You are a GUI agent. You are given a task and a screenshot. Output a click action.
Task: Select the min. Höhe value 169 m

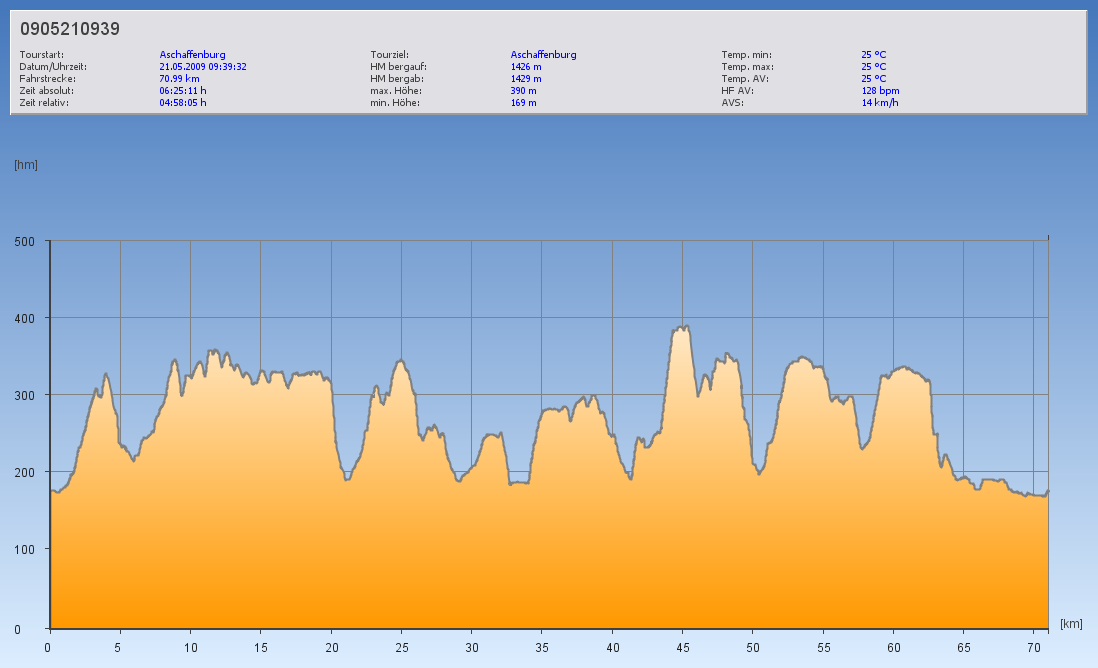(x=523, y=102)
